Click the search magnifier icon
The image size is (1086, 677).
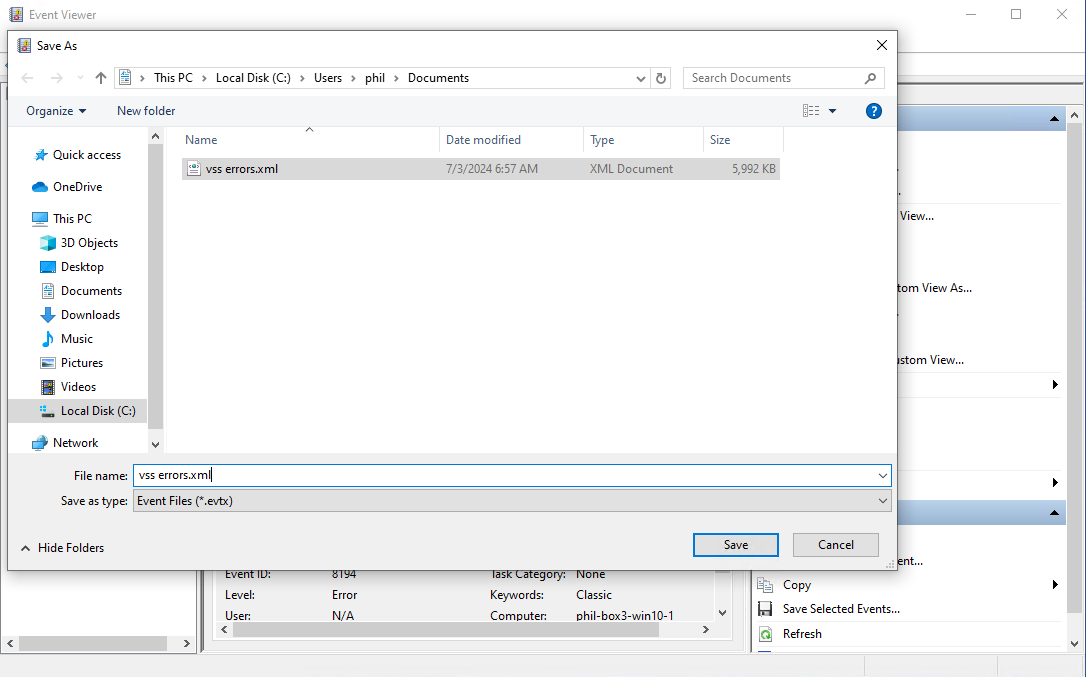click(x=870, y=78)
